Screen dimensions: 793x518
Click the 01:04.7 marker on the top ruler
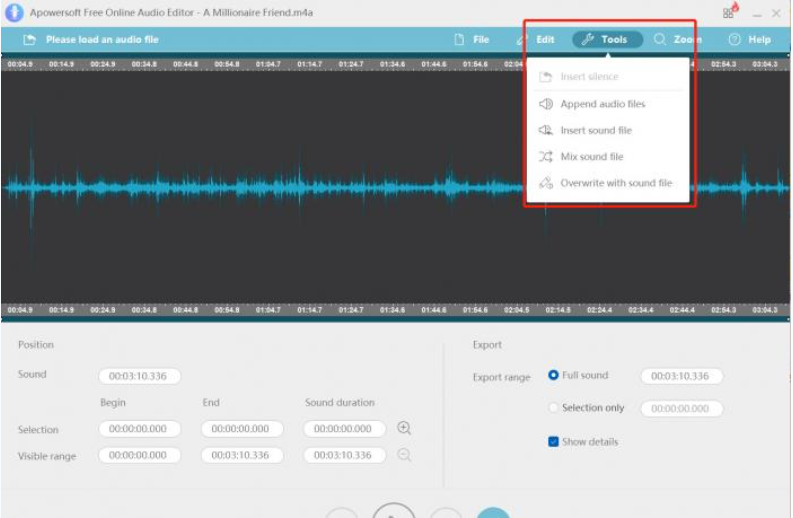(268, 64)
